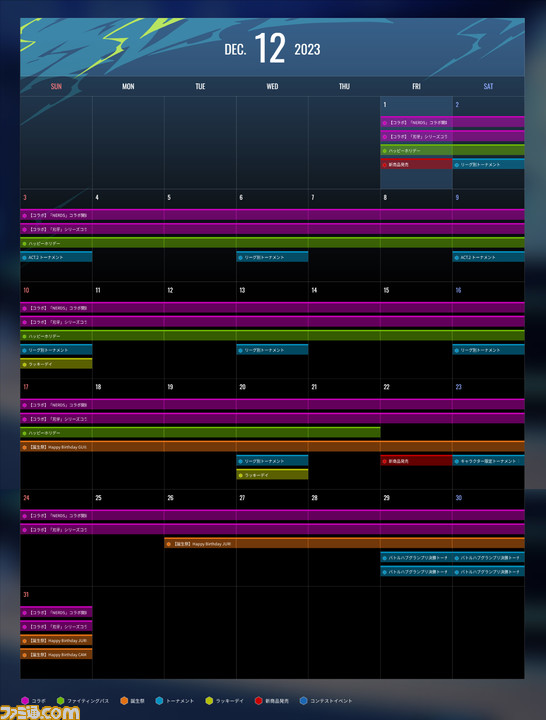The image size is (546, 720).
Task: Select the SAT column header
Action: pos(488,86)
